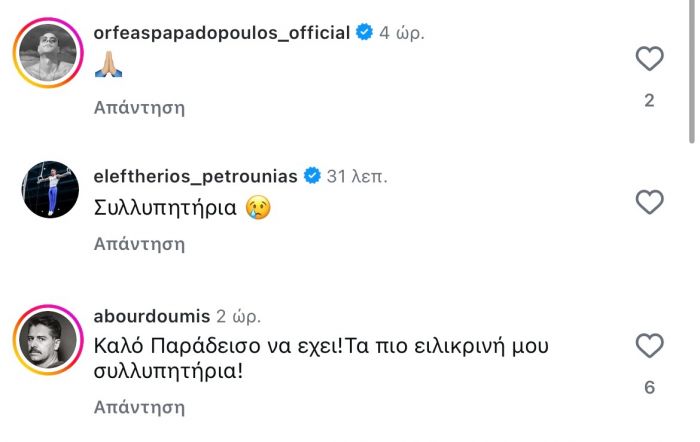Reply to eleftherios_petrounias via Απάντηση
Screen dimensions: 700x442
(139, 243)
